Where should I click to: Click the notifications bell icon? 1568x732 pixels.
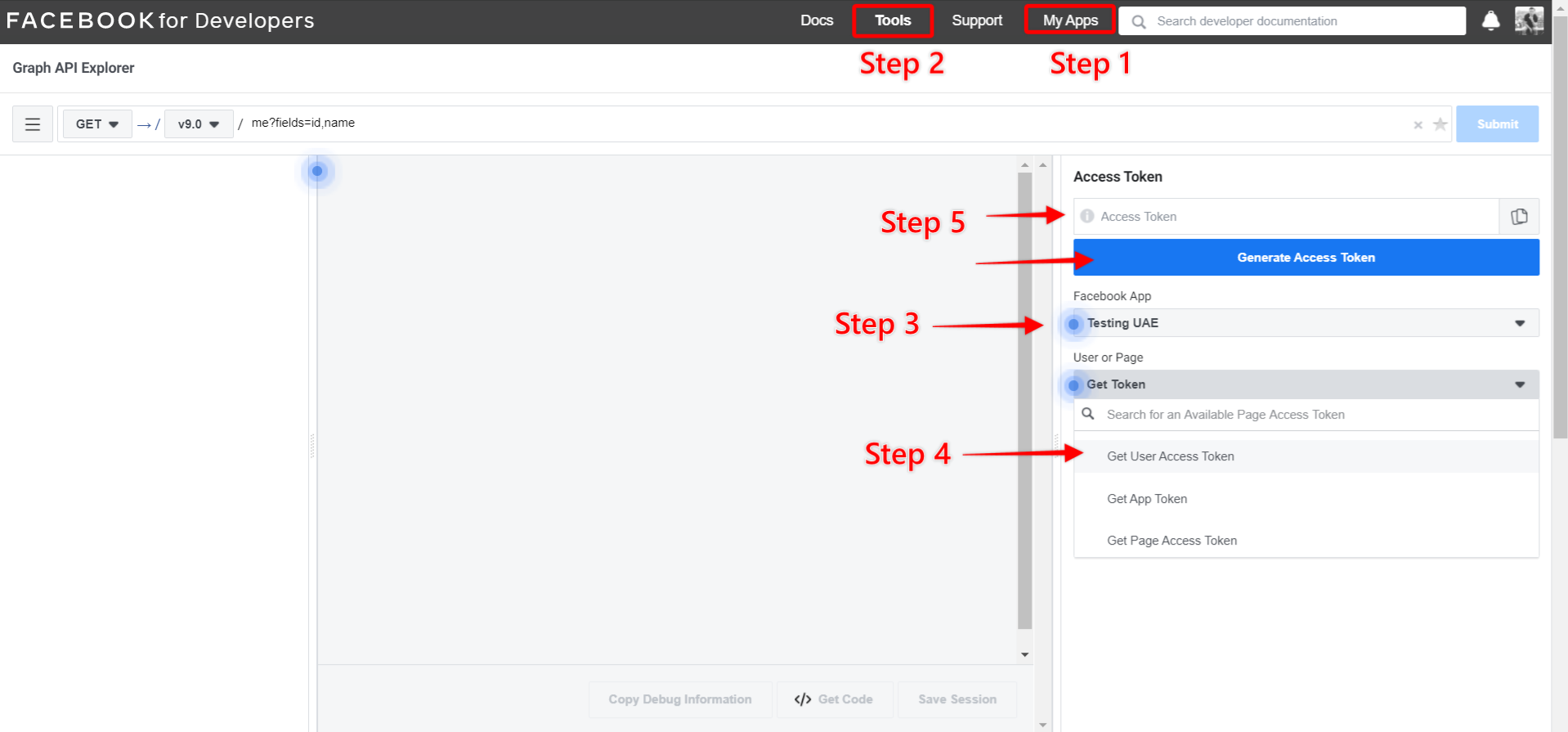coord(1490,20)
